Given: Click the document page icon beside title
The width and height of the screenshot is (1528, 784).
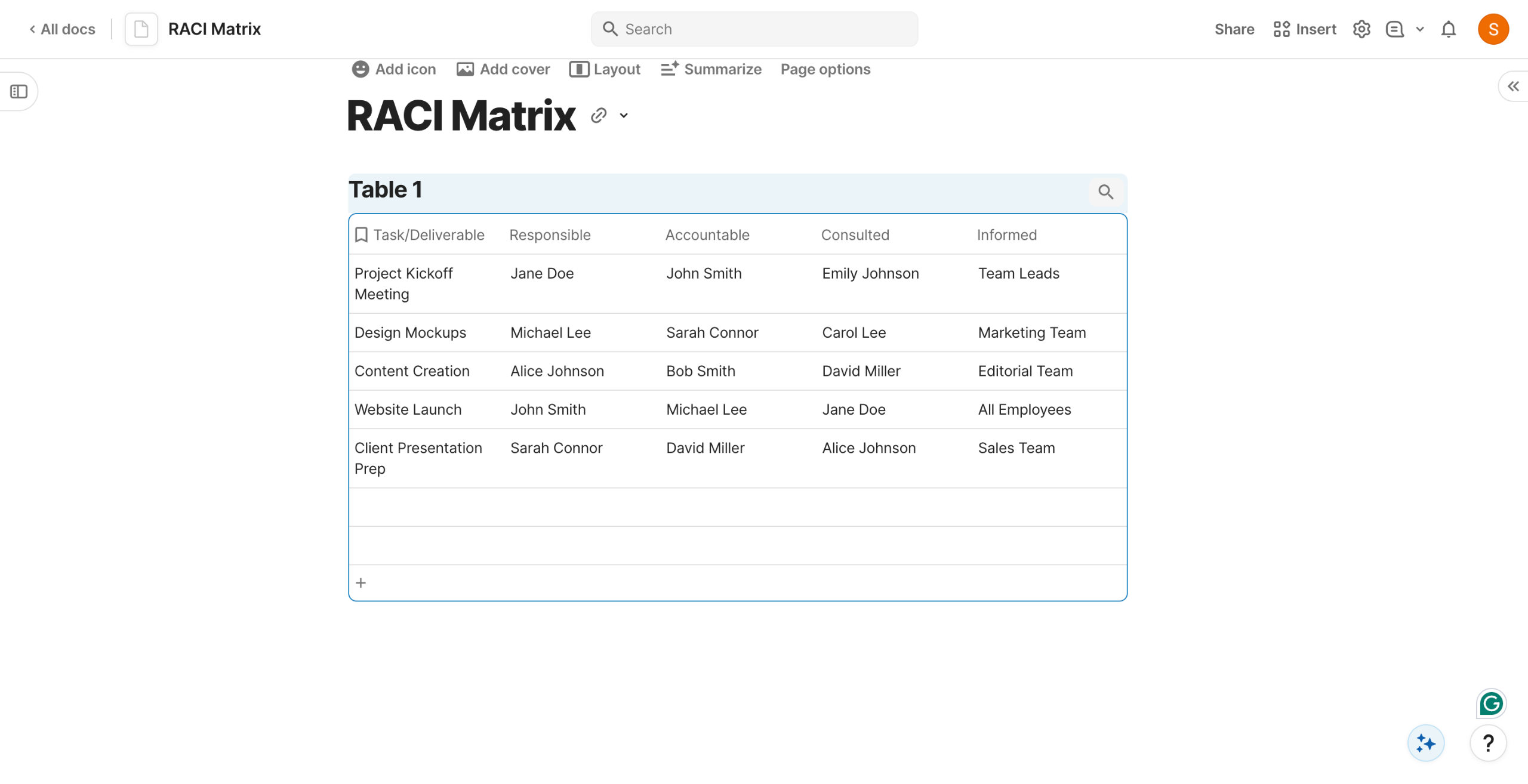Looking at the screenshot, I should point(141,29).
